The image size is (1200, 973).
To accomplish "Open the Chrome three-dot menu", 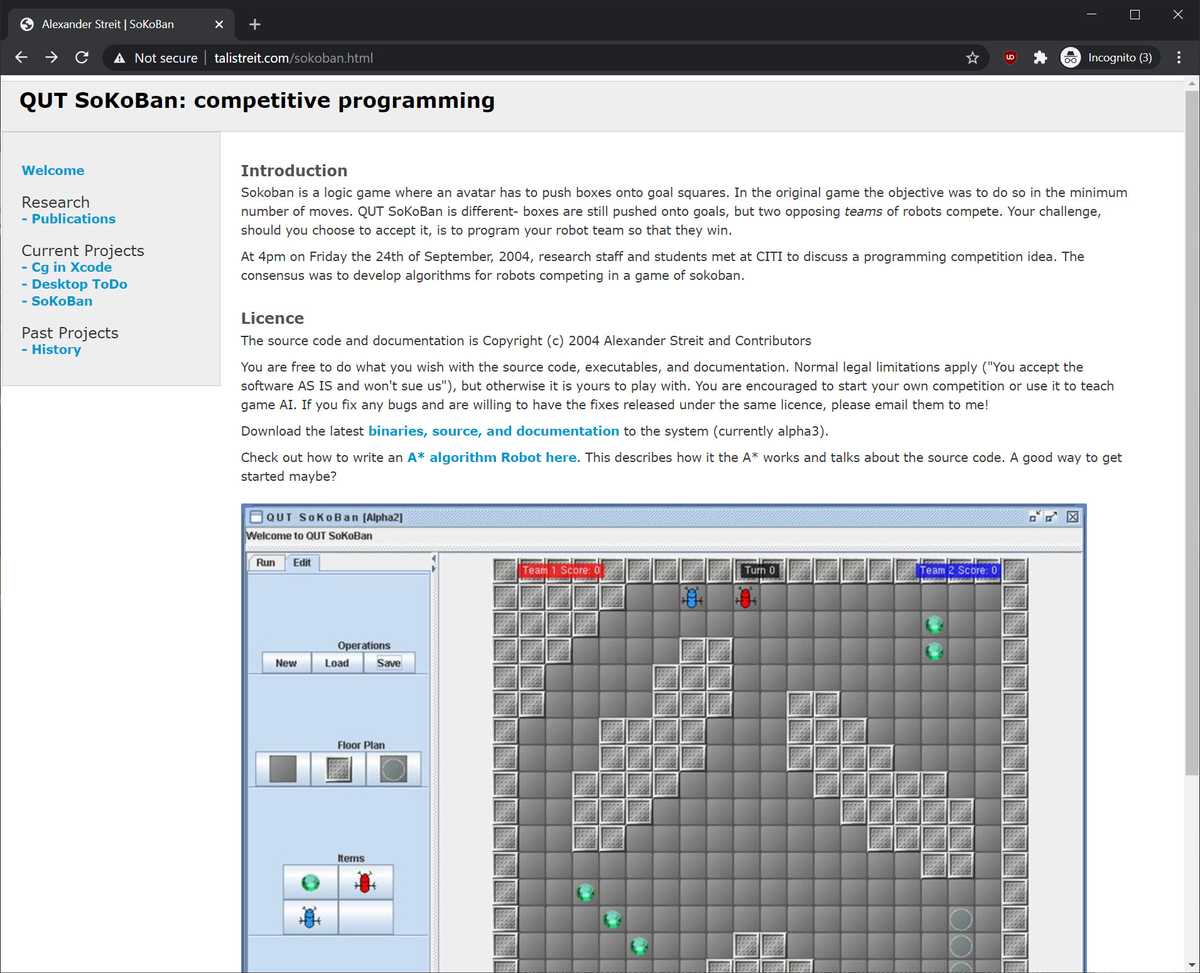I will (1179, 58).
